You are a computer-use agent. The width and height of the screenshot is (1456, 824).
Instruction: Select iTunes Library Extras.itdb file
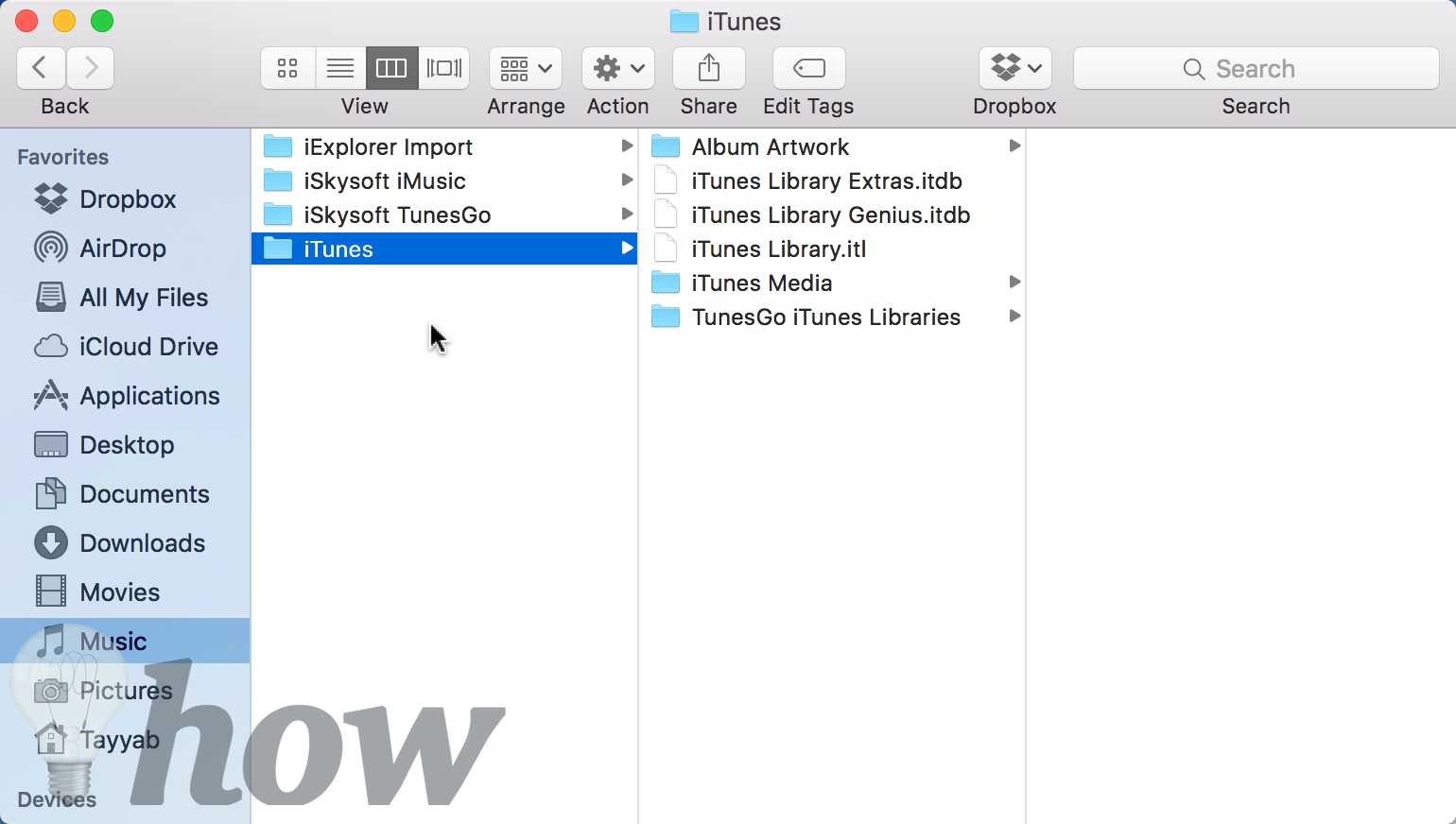(x=832, y=180)
